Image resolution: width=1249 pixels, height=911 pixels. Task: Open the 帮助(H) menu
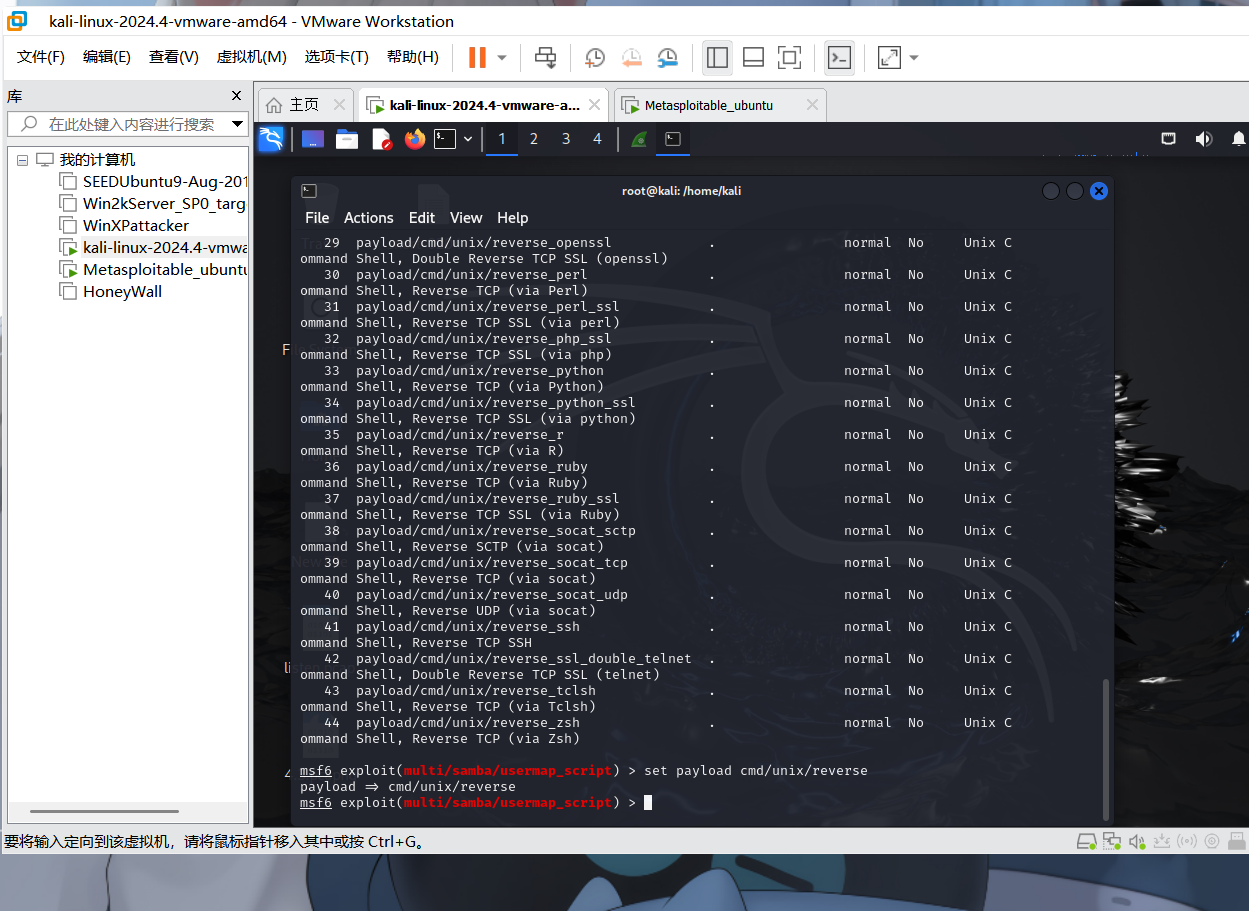[413, 57]
